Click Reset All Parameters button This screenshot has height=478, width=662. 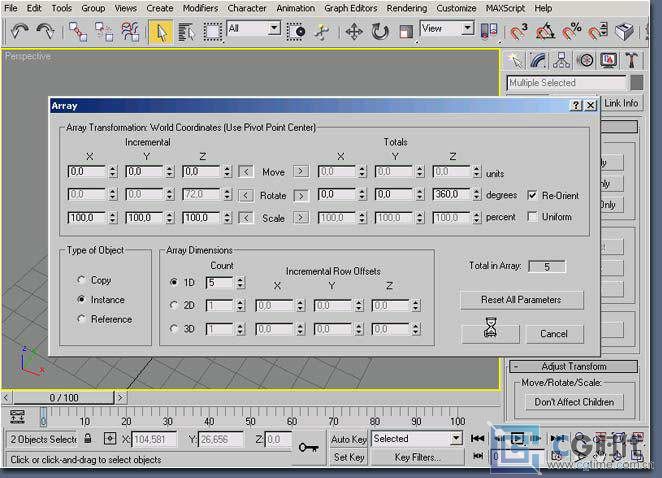coord(521,299)
